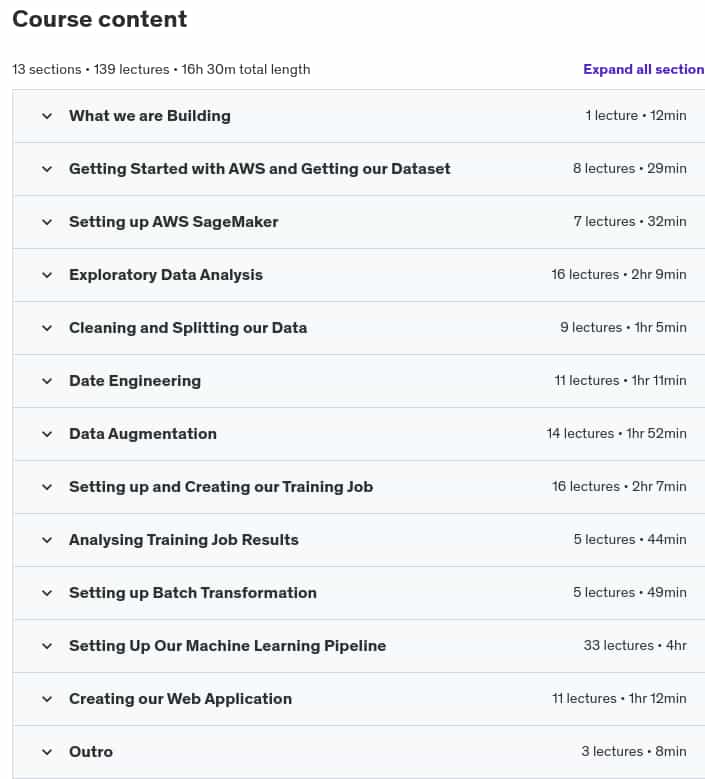705x779 pixels.
Task: Click '9 lectures • 1hr 5min' text
Action: pyautogui.click(x=624, y=327)
